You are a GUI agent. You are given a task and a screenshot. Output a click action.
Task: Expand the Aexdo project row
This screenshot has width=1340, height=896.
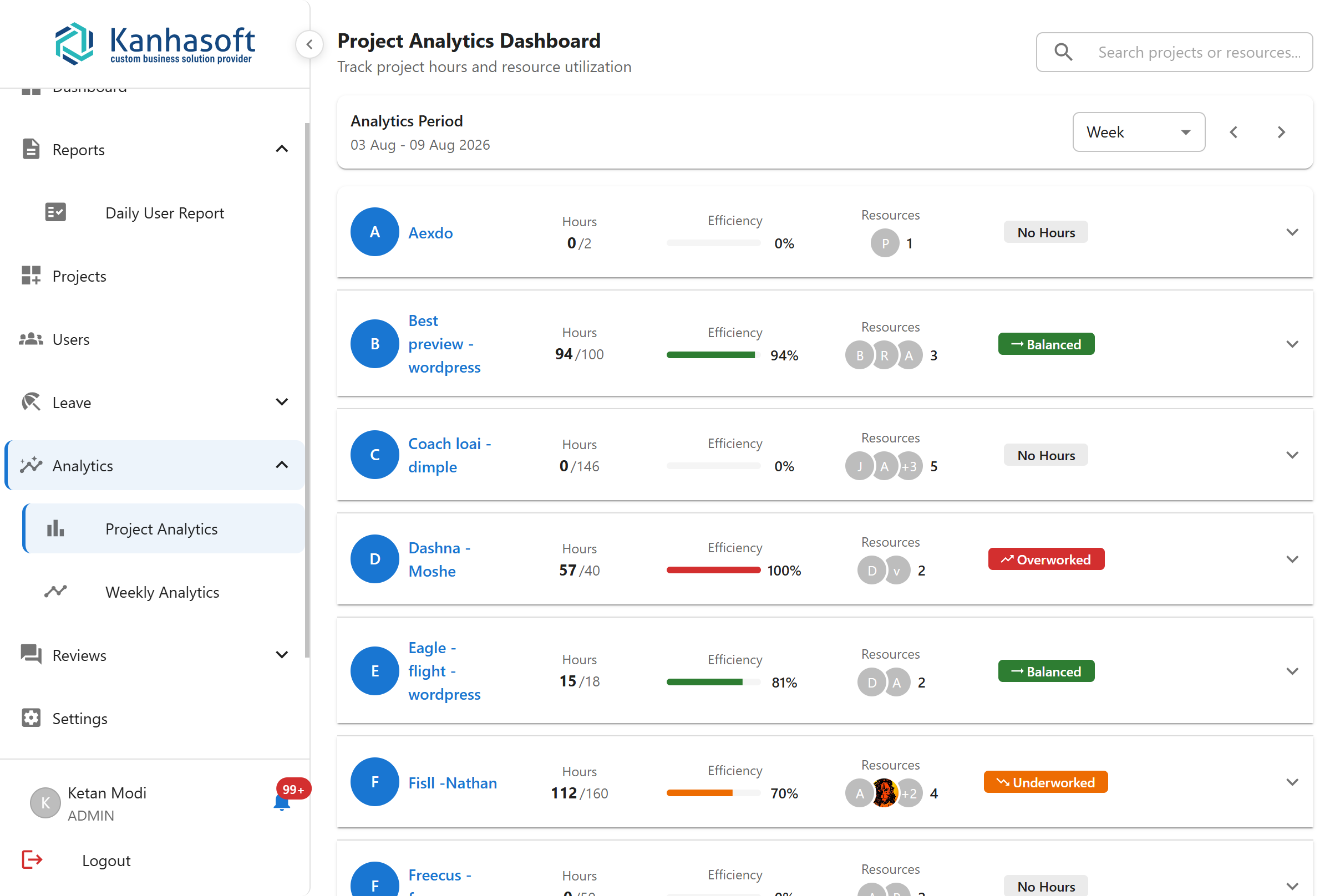pyautogui.click(x=1292, y=232)
